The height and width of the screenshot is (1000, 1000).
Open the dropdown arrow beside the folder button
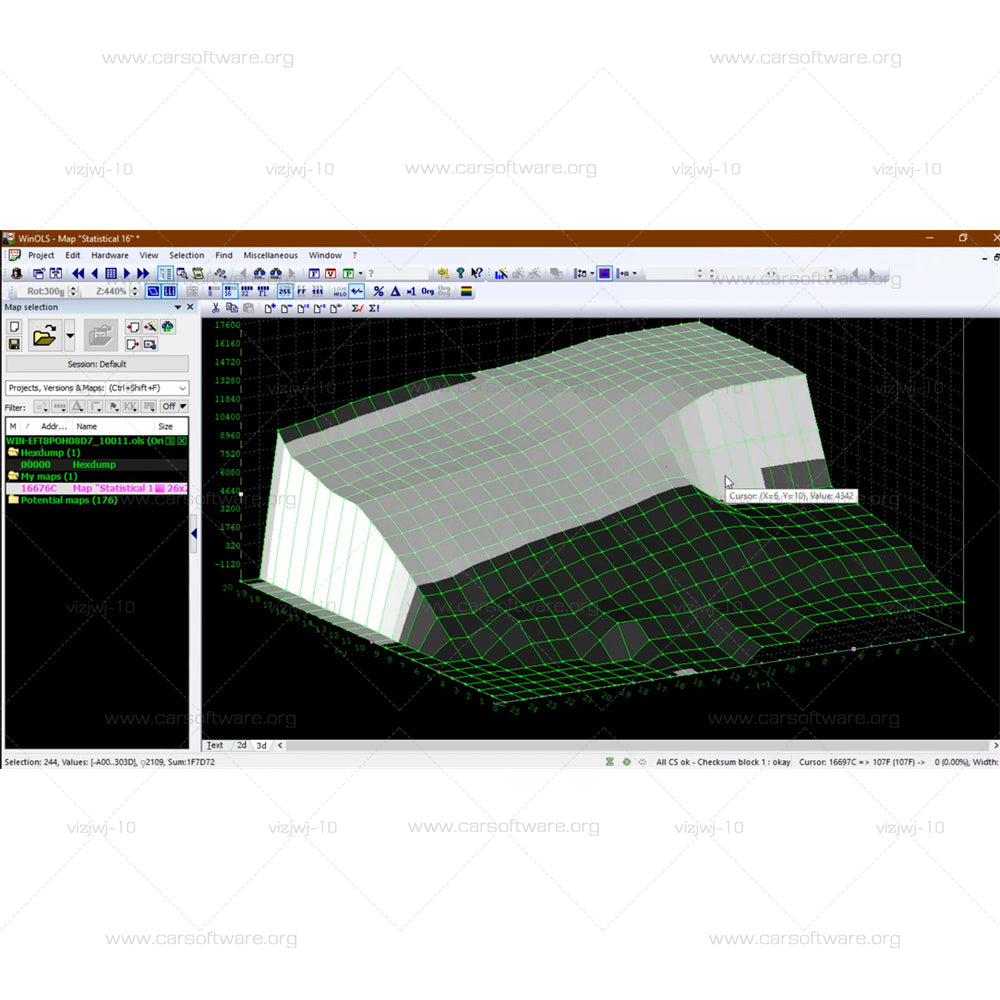70,335
